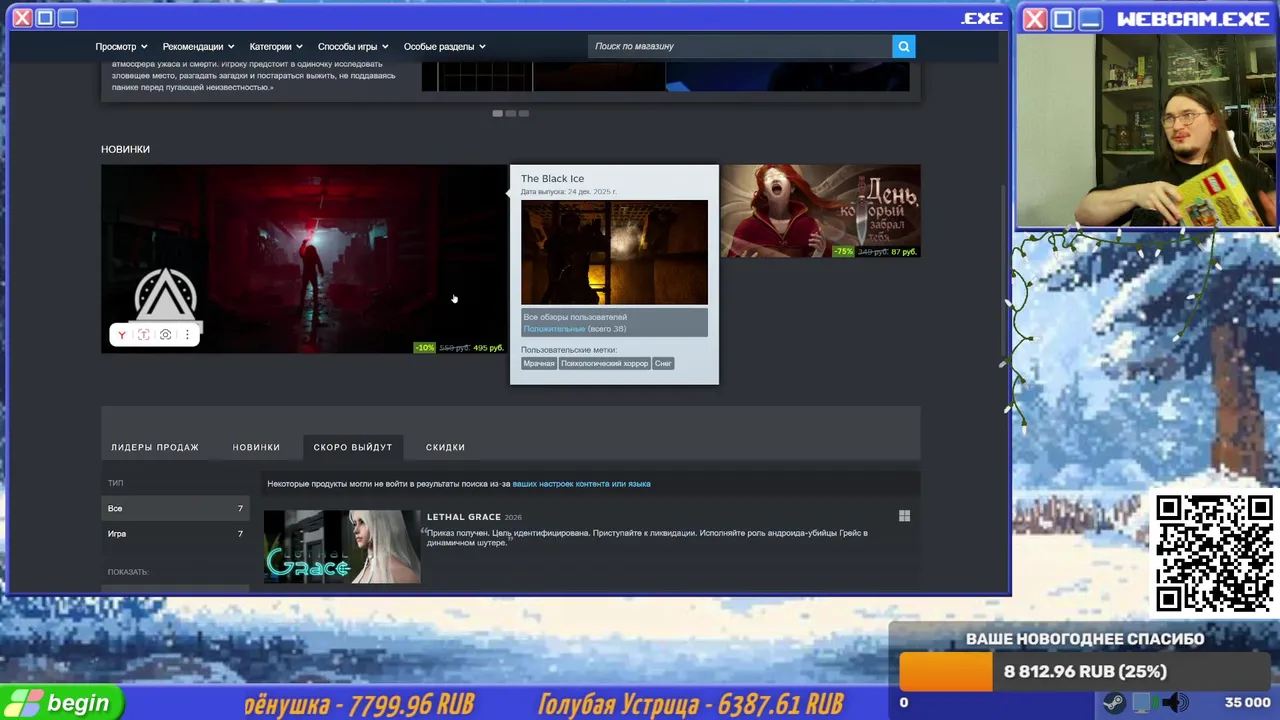Viewport: 1280px width, 720px height.
Task: Click the webcam feed in WEBCAM.EXE window
Action: click(1146, 133)
